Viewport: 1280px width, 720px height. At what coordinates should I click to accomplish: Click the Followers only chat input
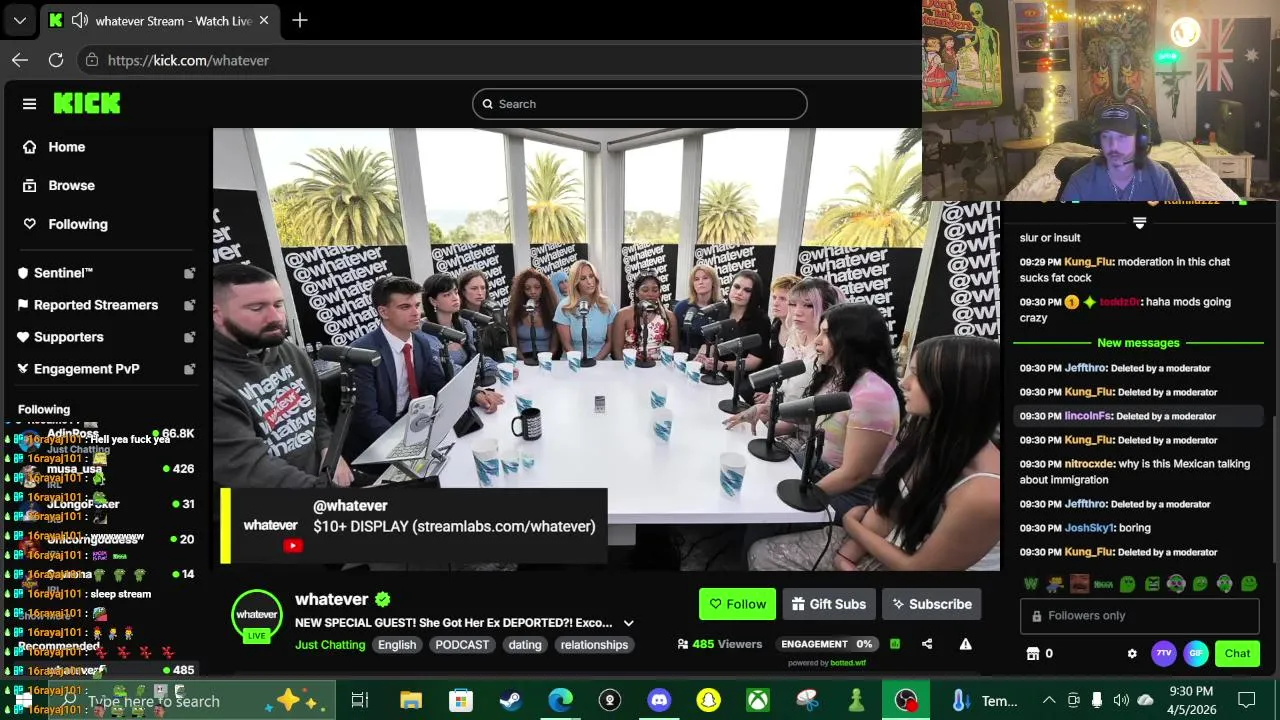pos(1139,616)
